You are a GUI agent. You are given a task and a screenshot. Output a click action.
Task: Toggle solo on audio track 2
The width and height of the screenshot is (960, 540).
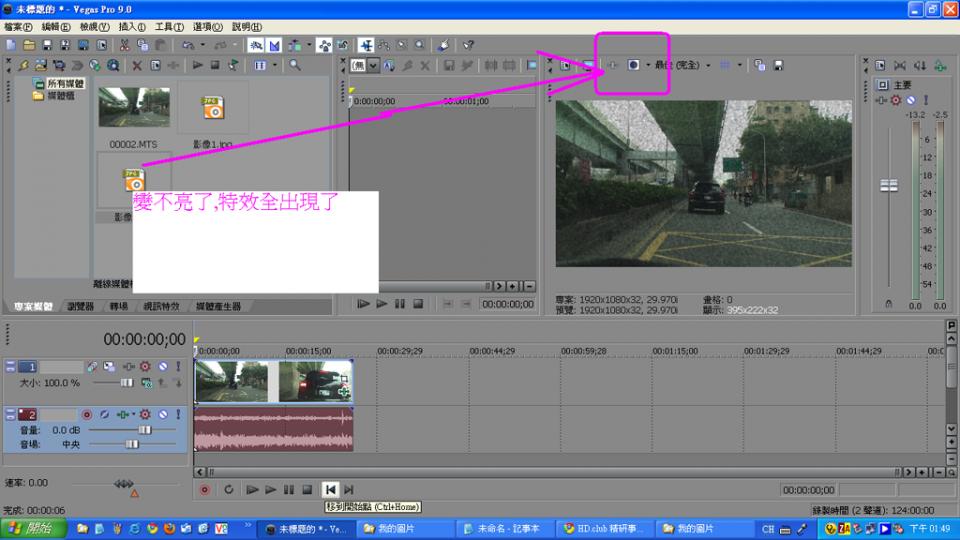(178, 414)
